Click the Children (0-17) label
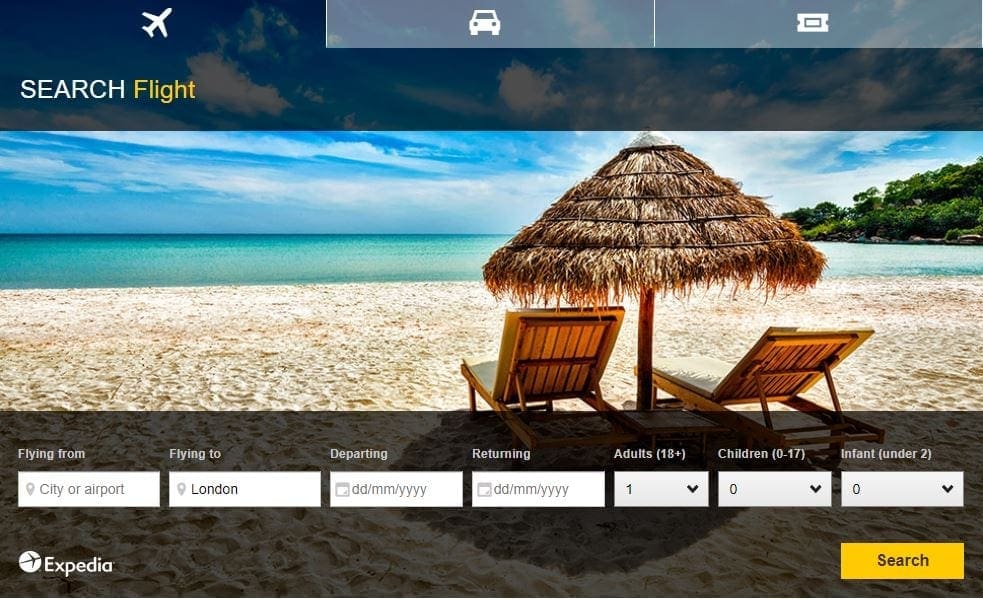This screenshot has height=599, width=983. point(761,453)
